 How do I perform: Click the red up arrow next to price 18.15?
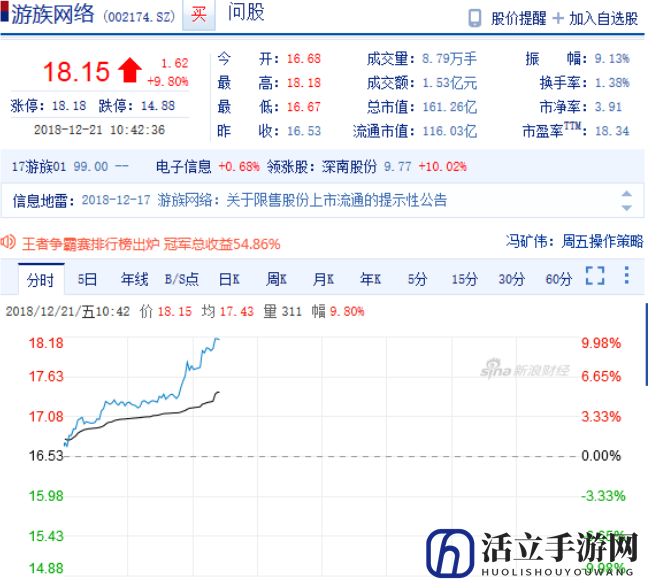[130, 70]
